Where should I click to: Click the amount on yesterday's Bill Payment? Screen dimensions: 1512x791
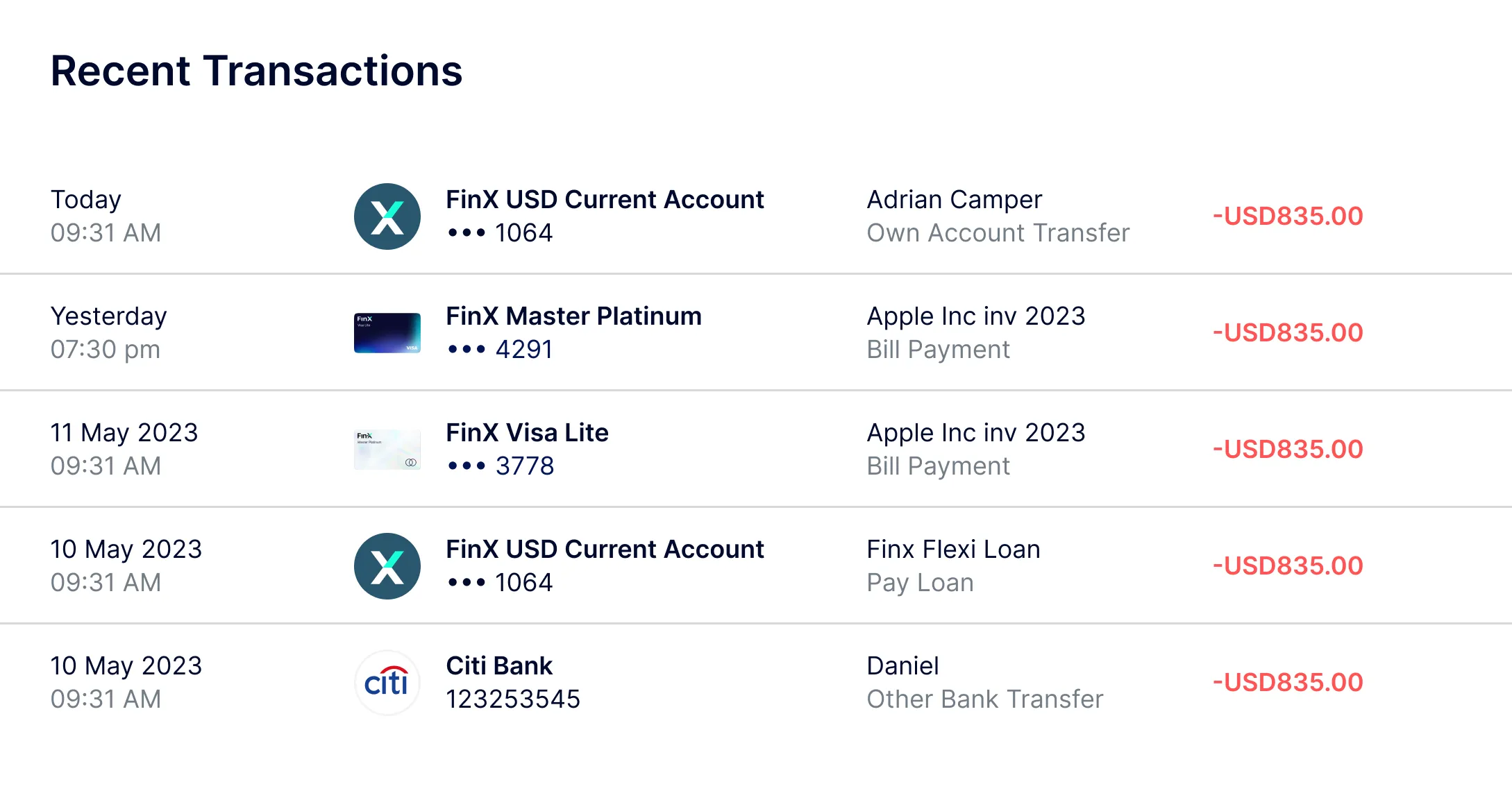[1288, 333]
